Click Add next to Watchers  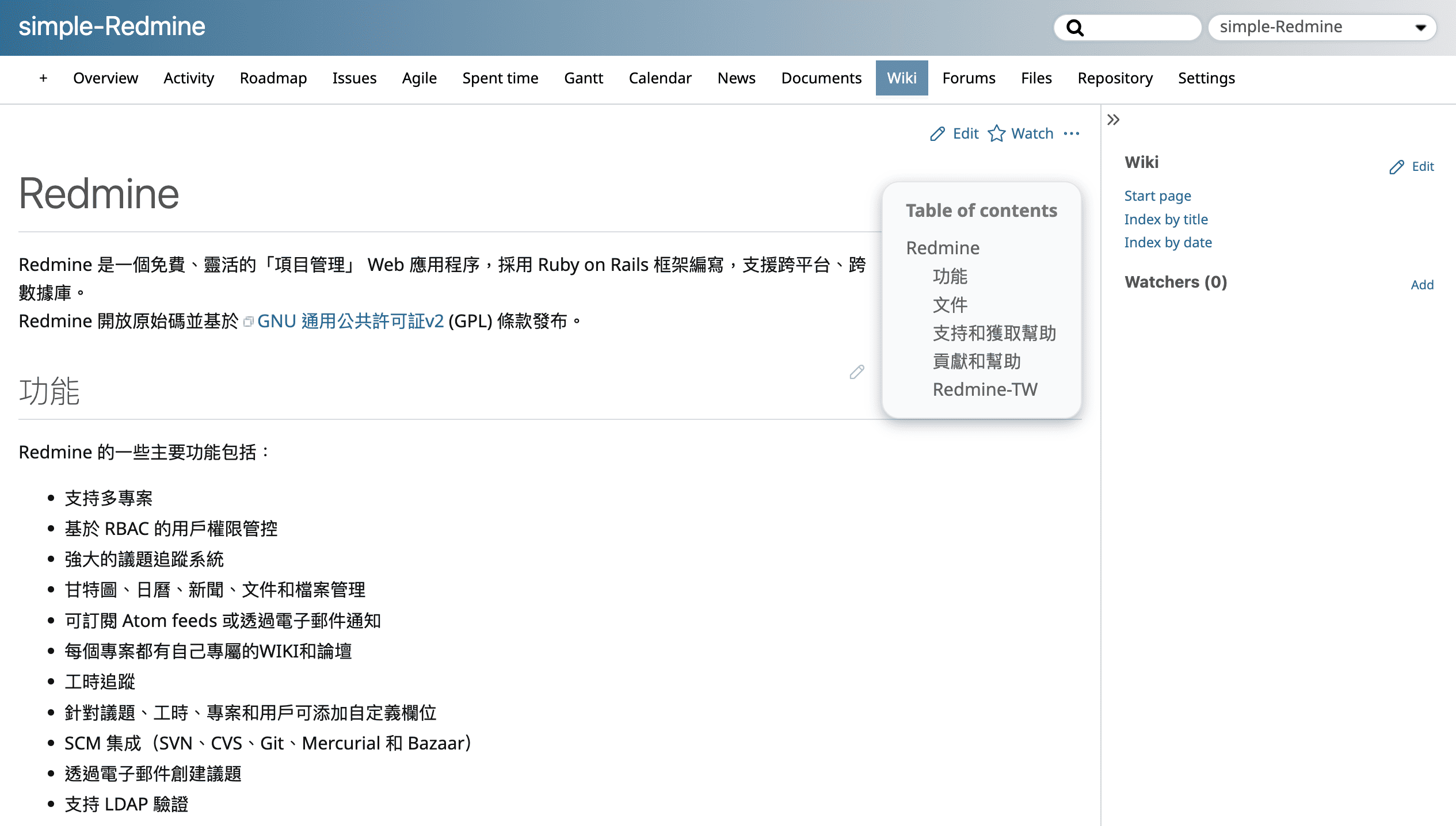pos(1422,285)
